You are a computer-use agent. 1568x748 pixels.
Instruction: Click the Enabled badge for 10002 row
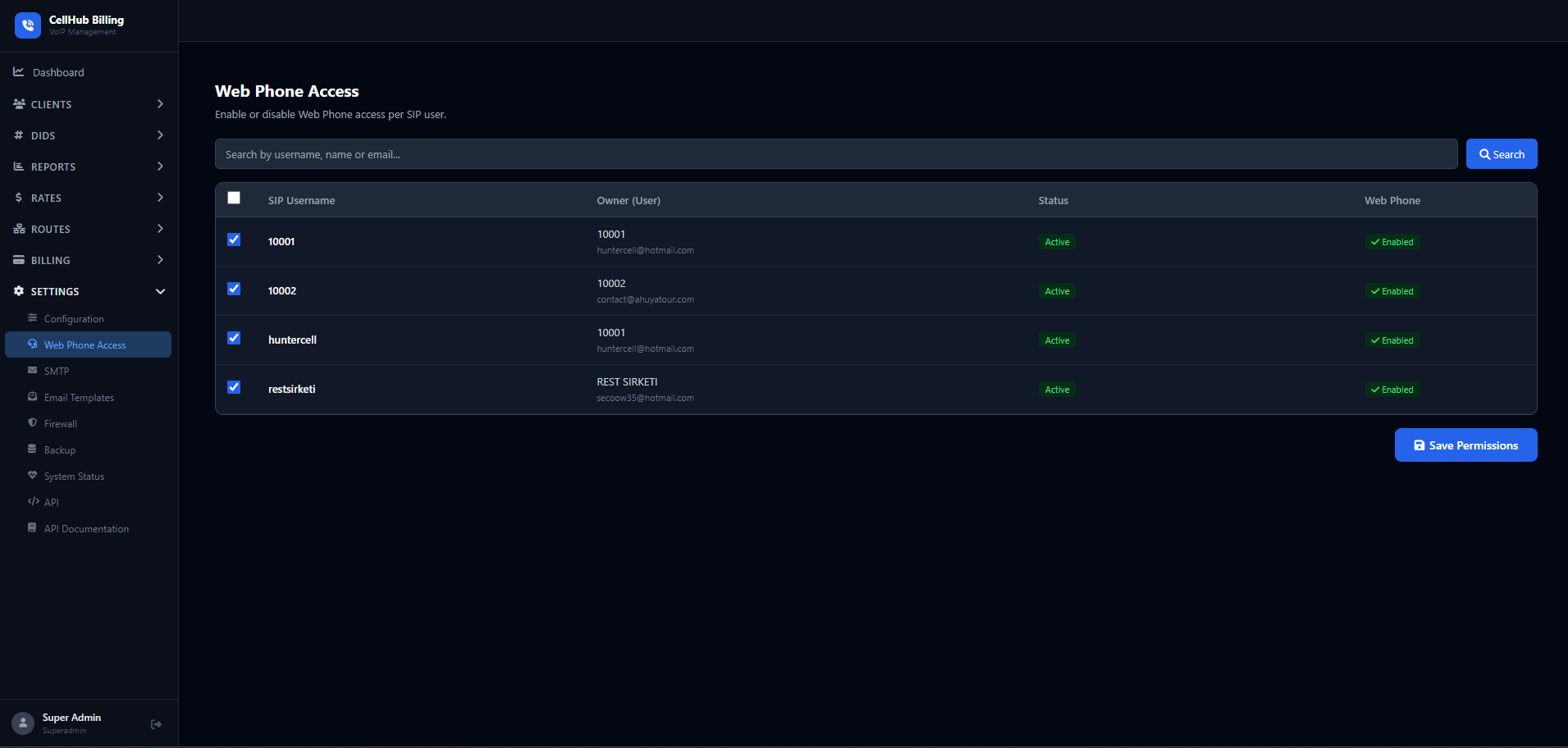coord(1392,291)
